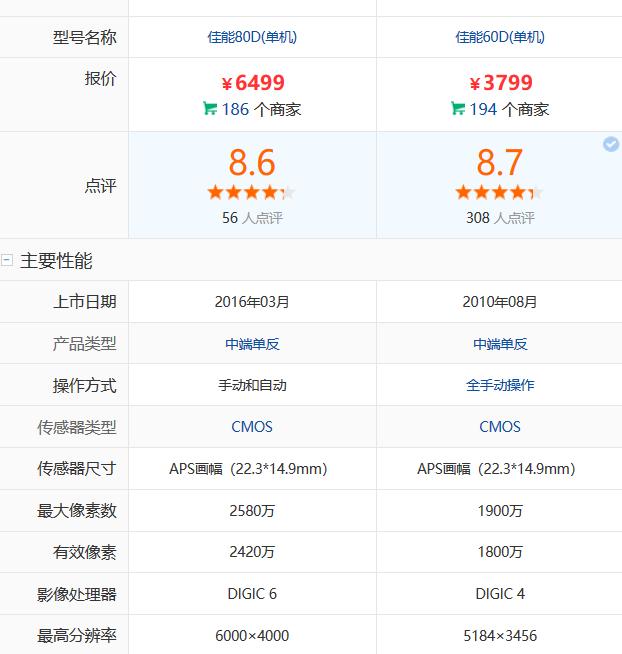Viewport: 622px width, 654px height.
Task: Click the 8.6 rating score for 80D
Action: click(252, 162)
